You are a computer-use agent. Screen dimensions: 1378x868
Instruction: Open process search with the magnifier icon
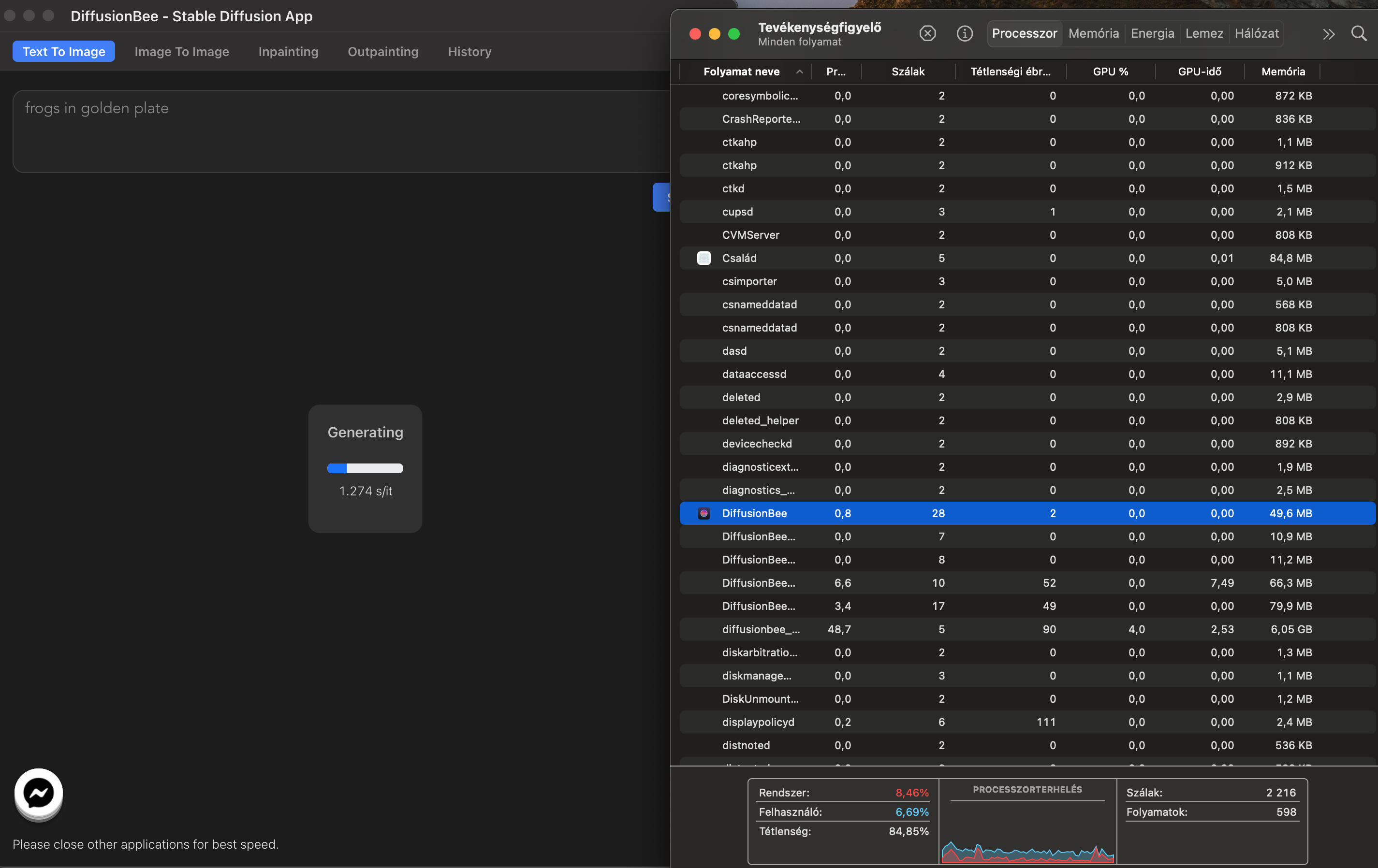tap(1359, 33)
